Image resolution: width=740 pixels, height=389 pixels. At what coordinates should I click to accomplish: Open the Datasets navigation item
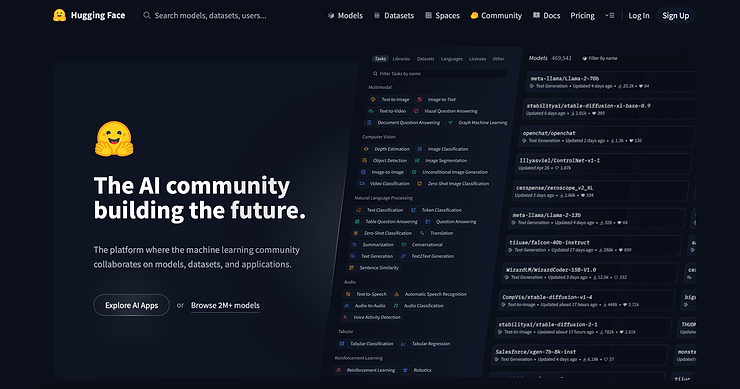(394, 16)
